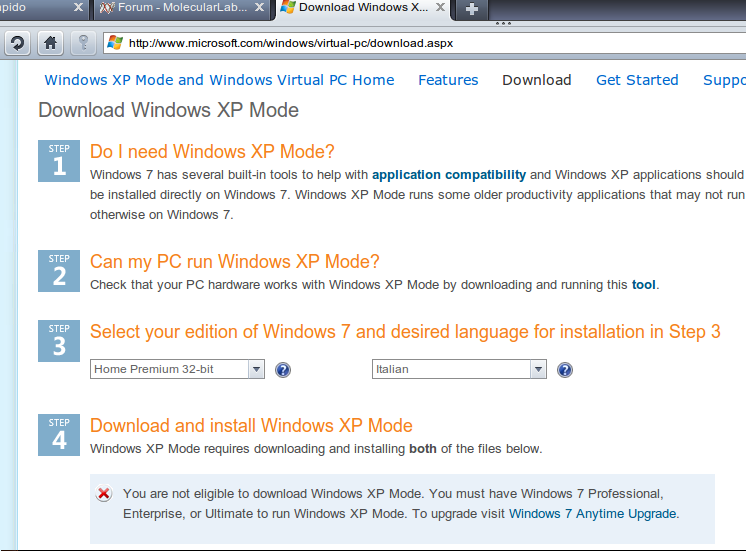Go to the browser home page icon
This screenshot has width=746, height=551.
[x=50, y=43]
